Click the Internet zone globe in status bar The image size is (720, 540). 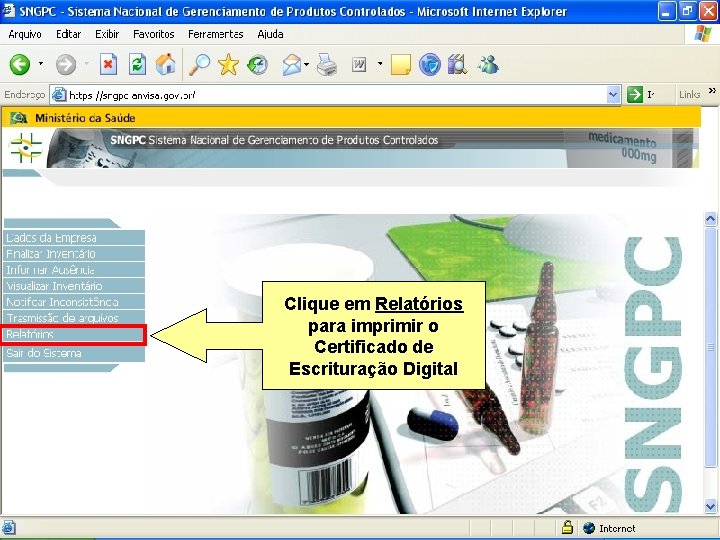point(589,528)
